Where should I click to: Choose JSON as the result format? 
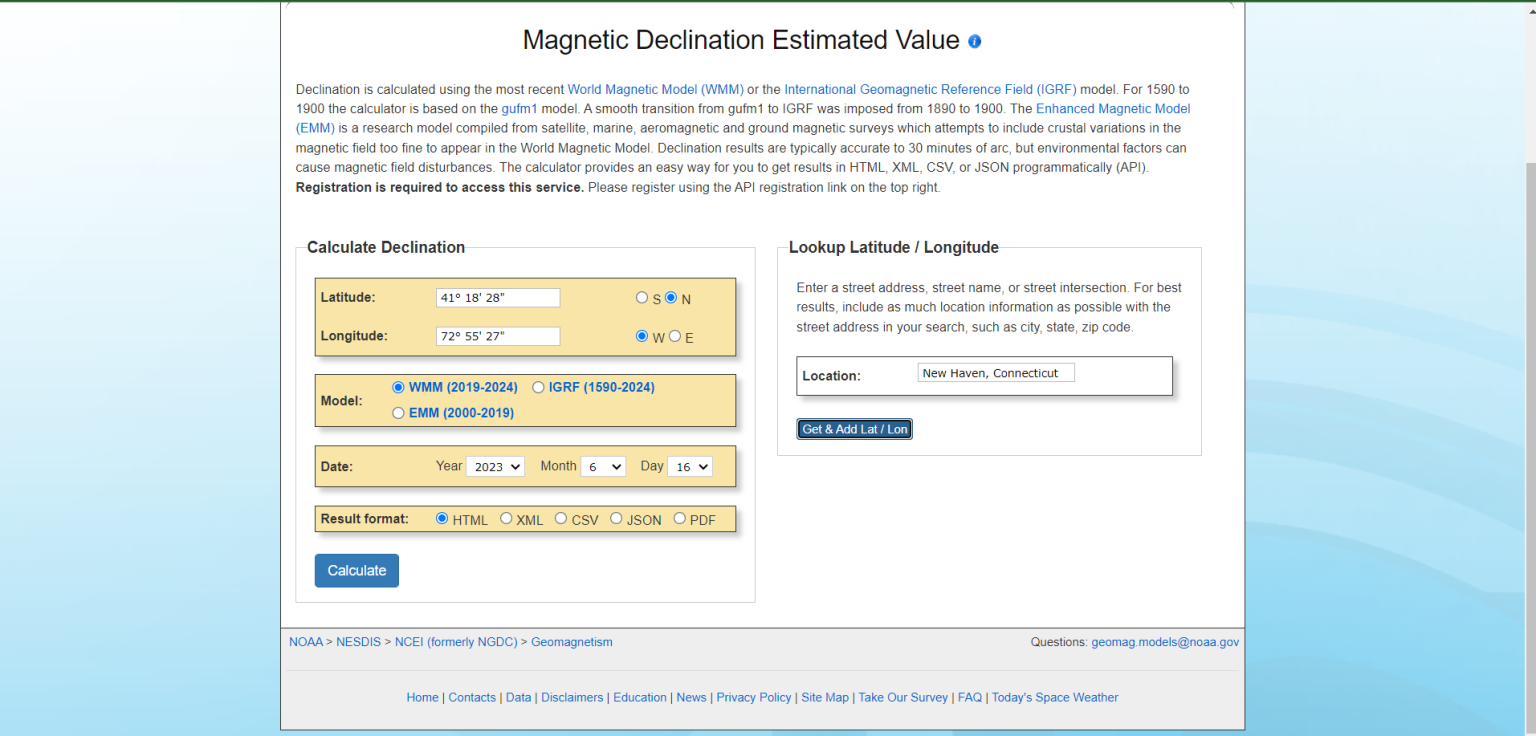point(616,518)
